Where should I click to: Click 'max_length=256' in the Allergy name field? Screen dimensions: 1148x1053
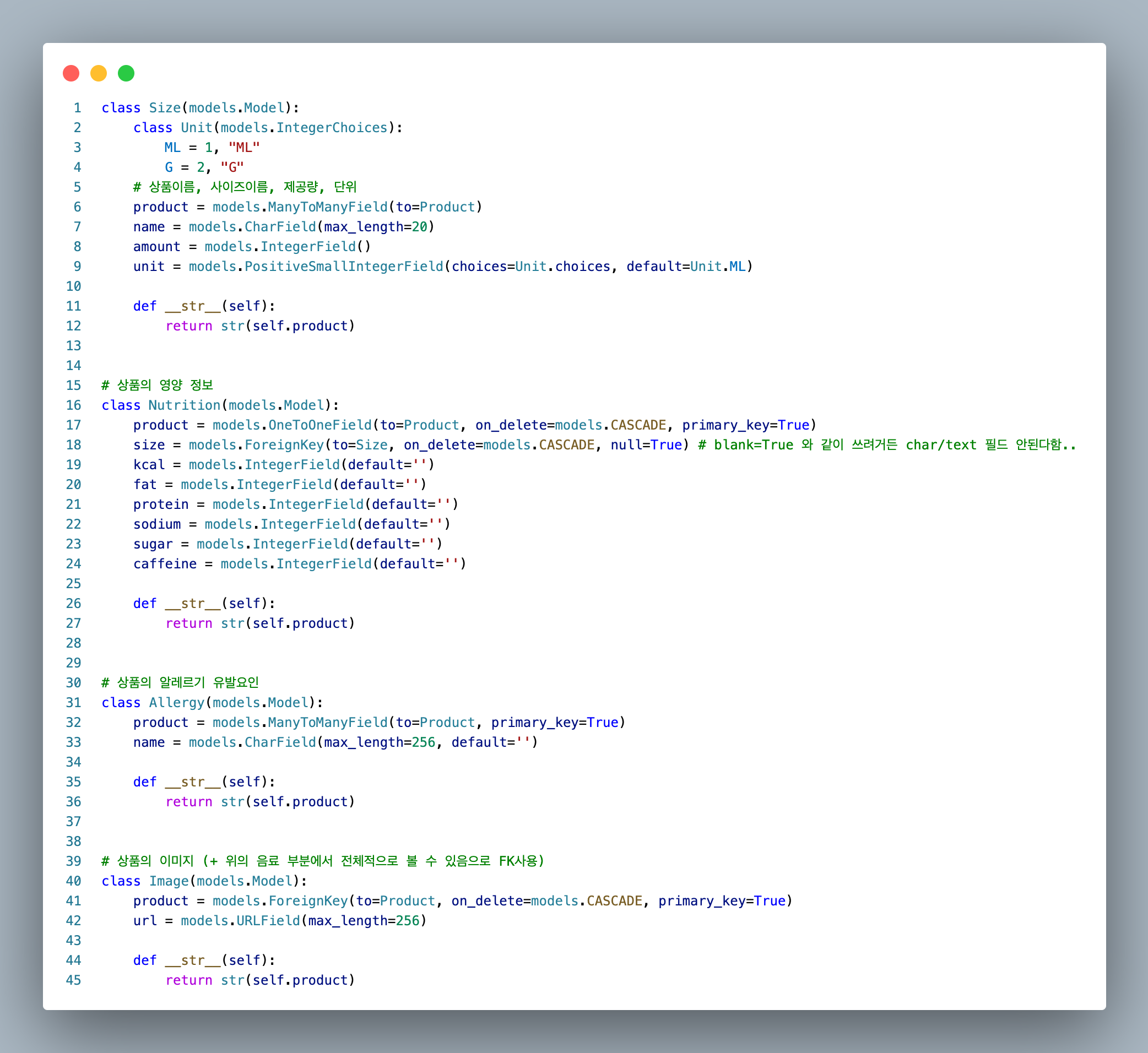[x=380, y=742]
